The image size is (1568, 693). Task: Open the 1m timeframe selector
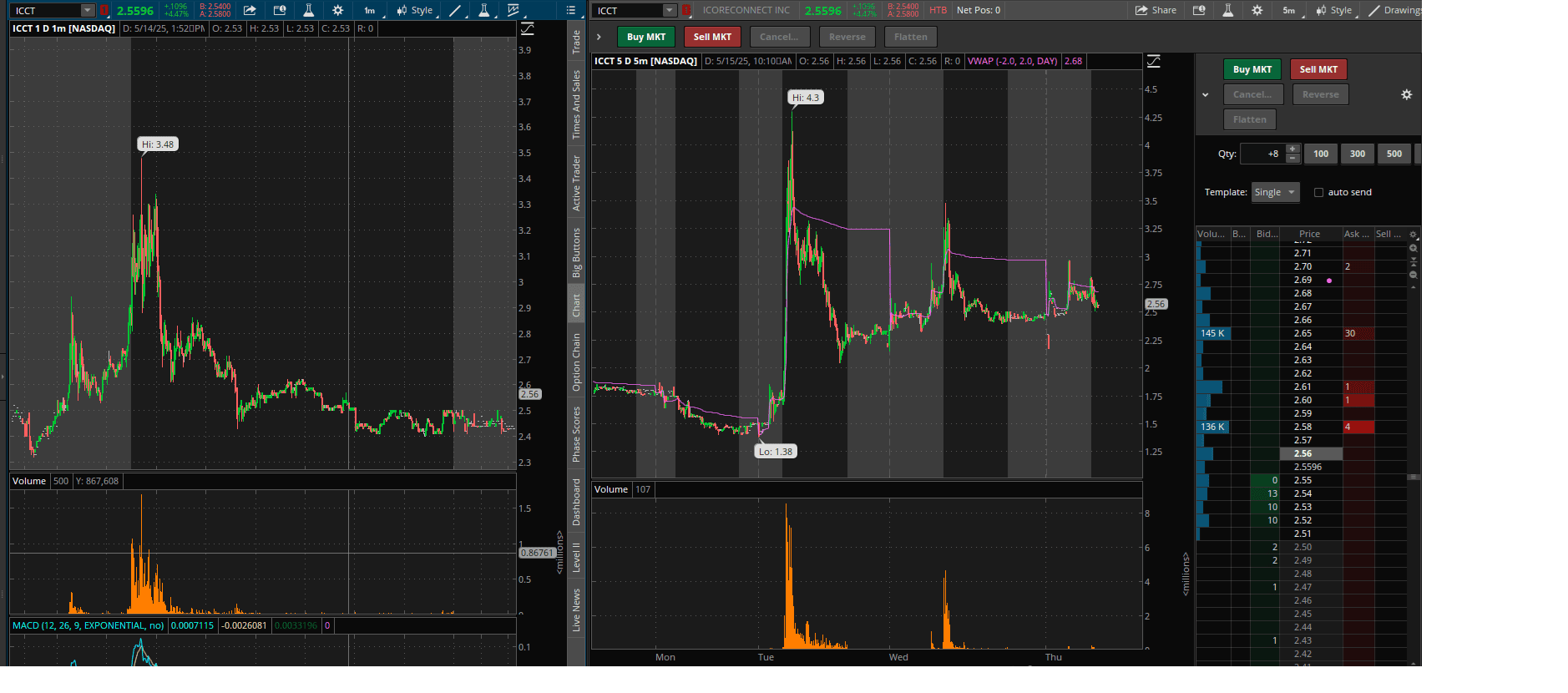coord(369,10)
